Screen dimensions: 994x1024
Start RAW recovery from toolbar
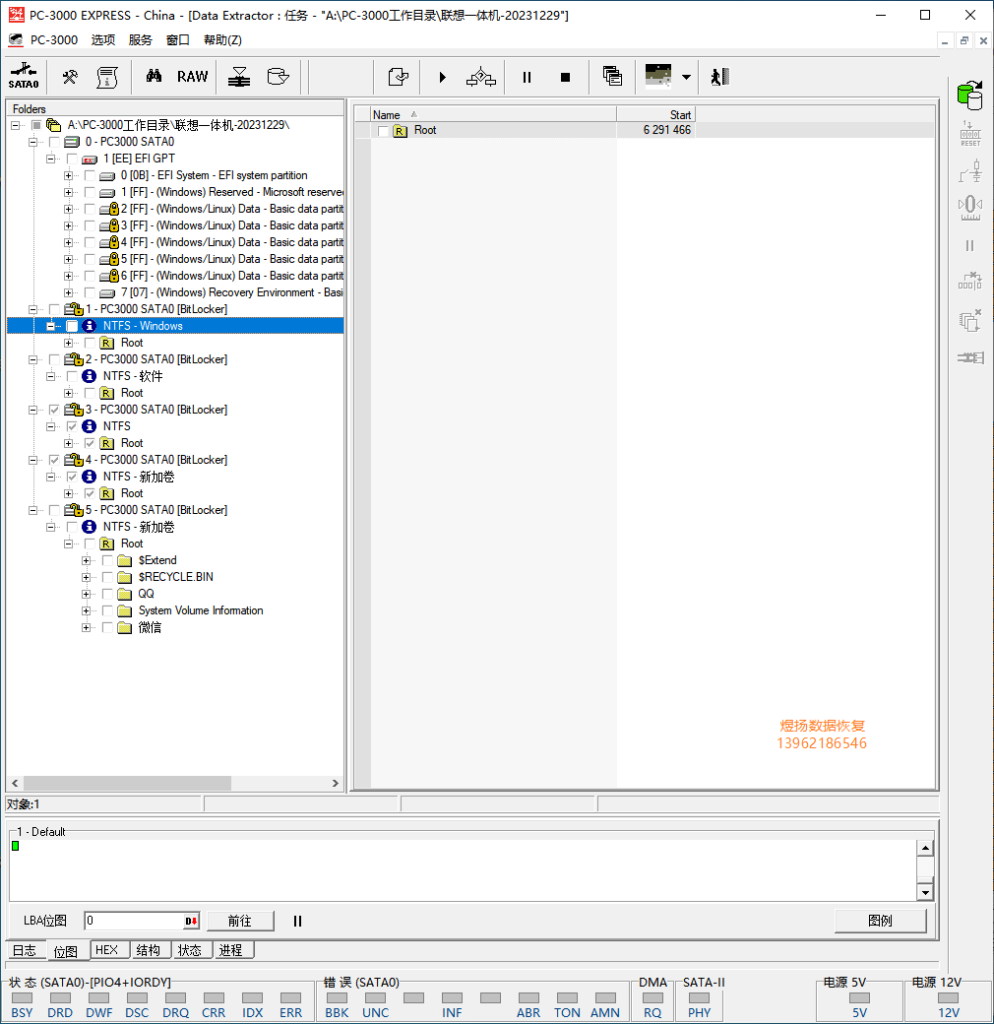click(193, 77)
